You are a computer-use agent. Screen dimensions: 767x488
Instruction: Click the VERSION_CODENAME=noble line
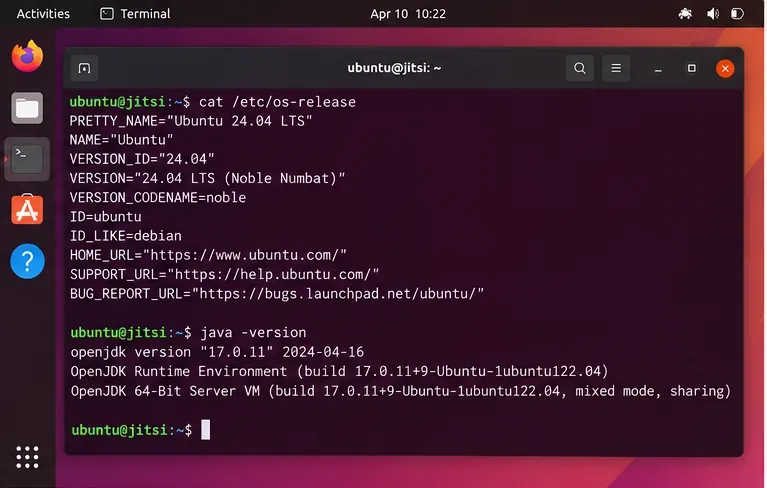click(158, 198)
